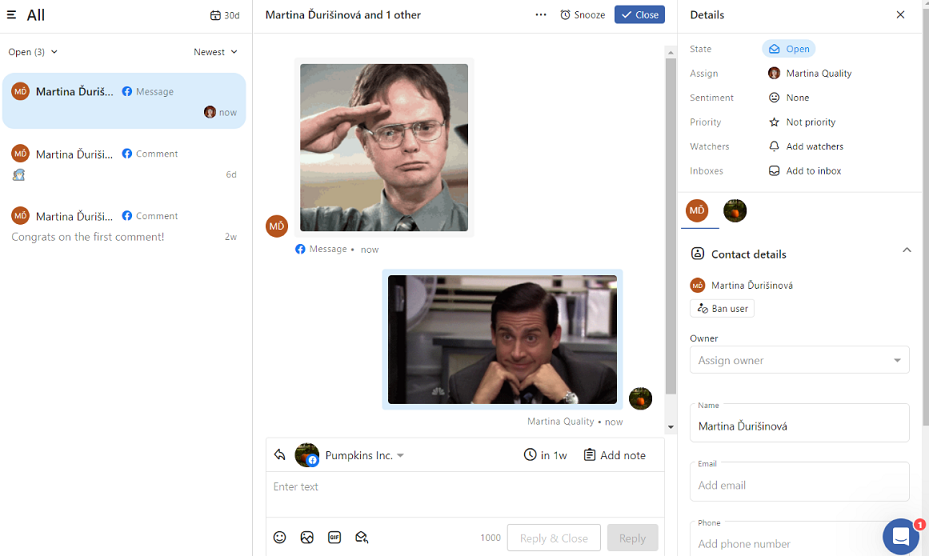Switch to the MĎ contact tab
Viewport: 929px width, 556px height.
tap(697, 210)
